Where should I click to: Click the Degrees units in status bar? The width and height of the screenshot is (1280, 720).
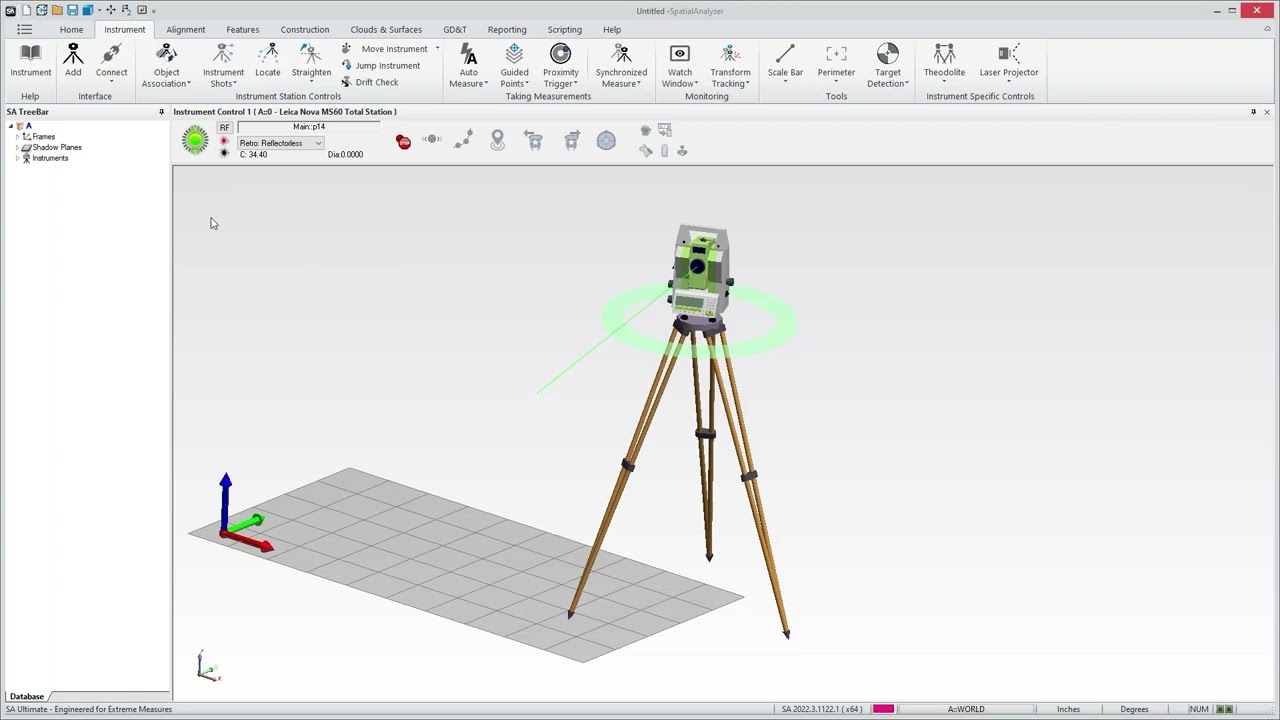1134,709
